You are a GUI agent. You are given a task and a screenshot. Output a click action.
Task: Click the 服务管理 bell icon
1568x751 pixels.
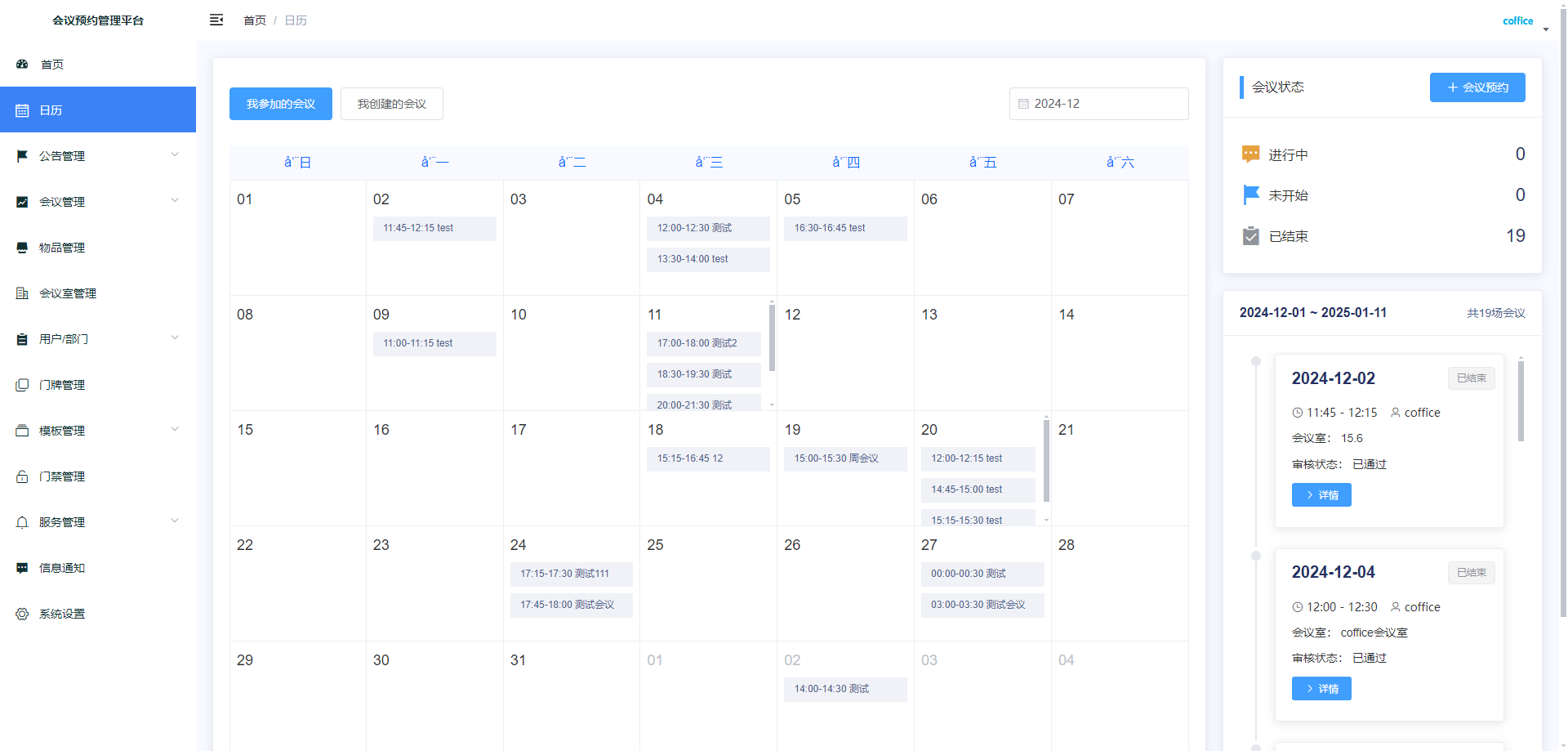point(22,522)
